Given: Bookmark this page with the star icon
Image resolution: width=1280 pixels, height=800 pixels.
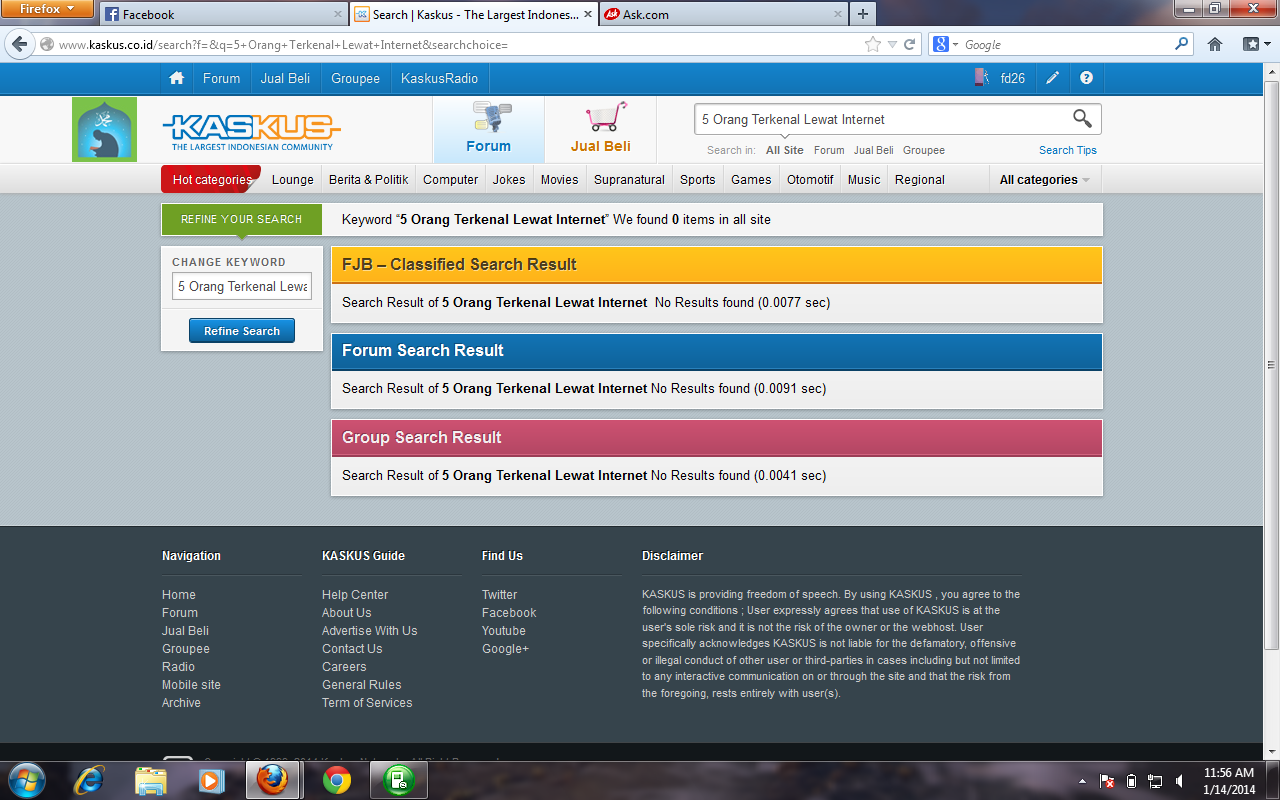Looking at the screenshot, I should pos(872,45).
